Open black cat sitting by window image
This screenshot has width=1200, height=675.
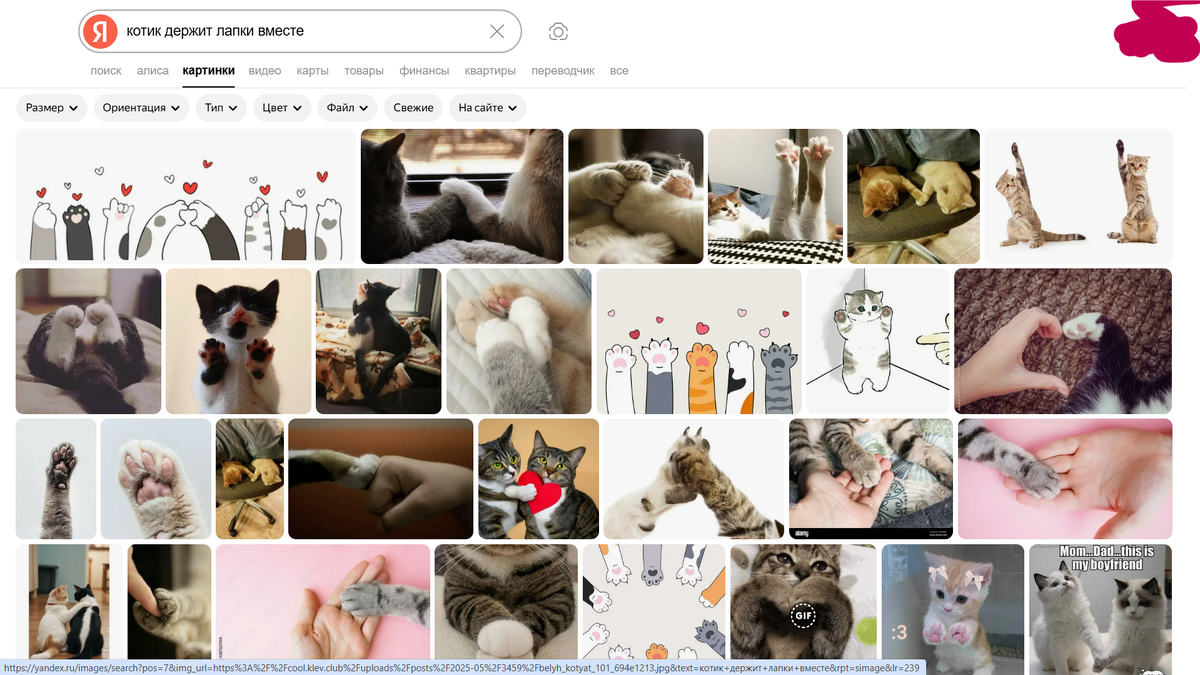(378, 341)
